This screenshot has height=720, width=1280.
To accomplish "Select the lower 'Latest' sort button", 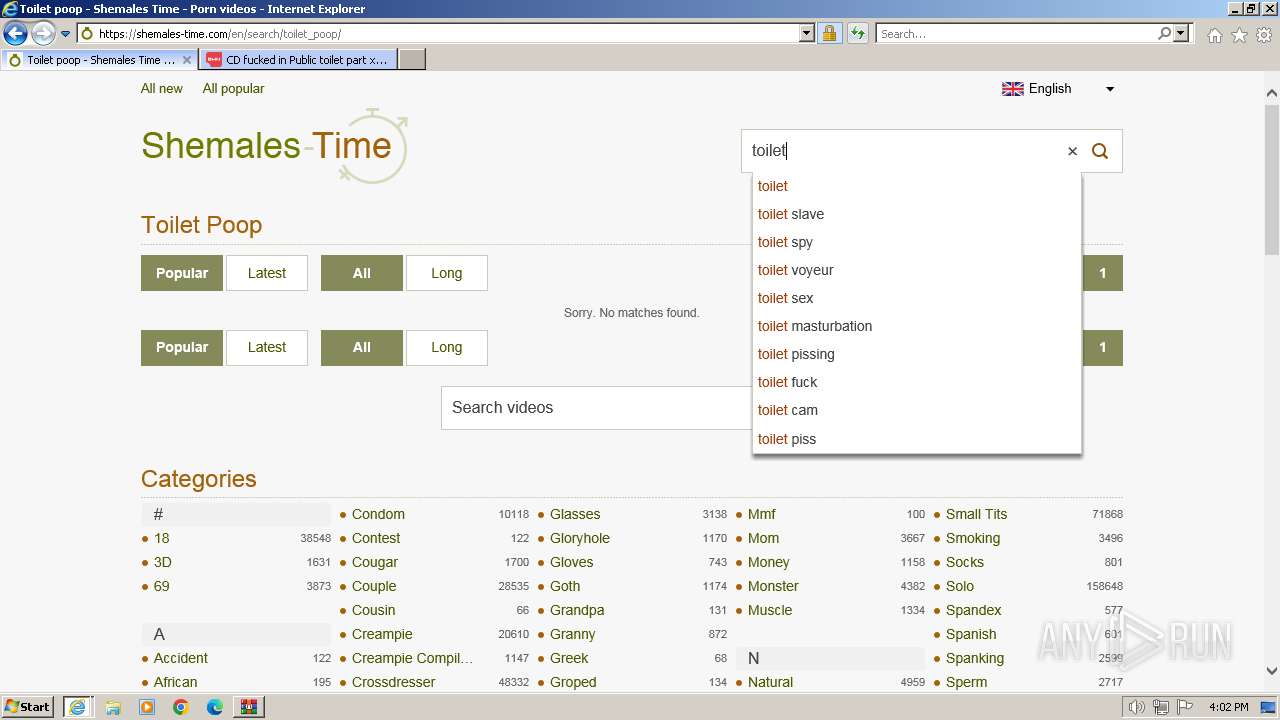I will point(267,347).
